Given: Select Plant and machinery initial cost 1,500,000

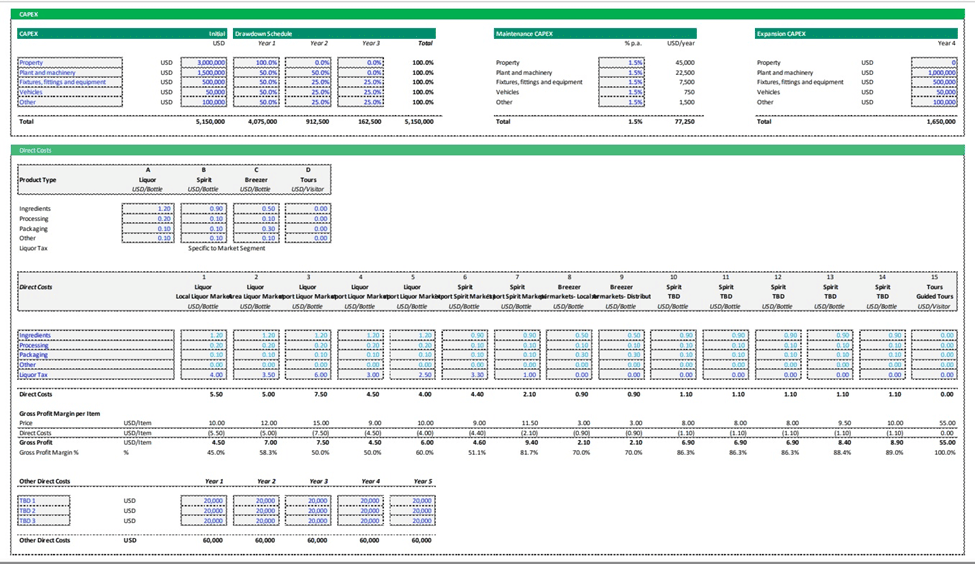Looking at the screenshot, I should pos(203,73).
